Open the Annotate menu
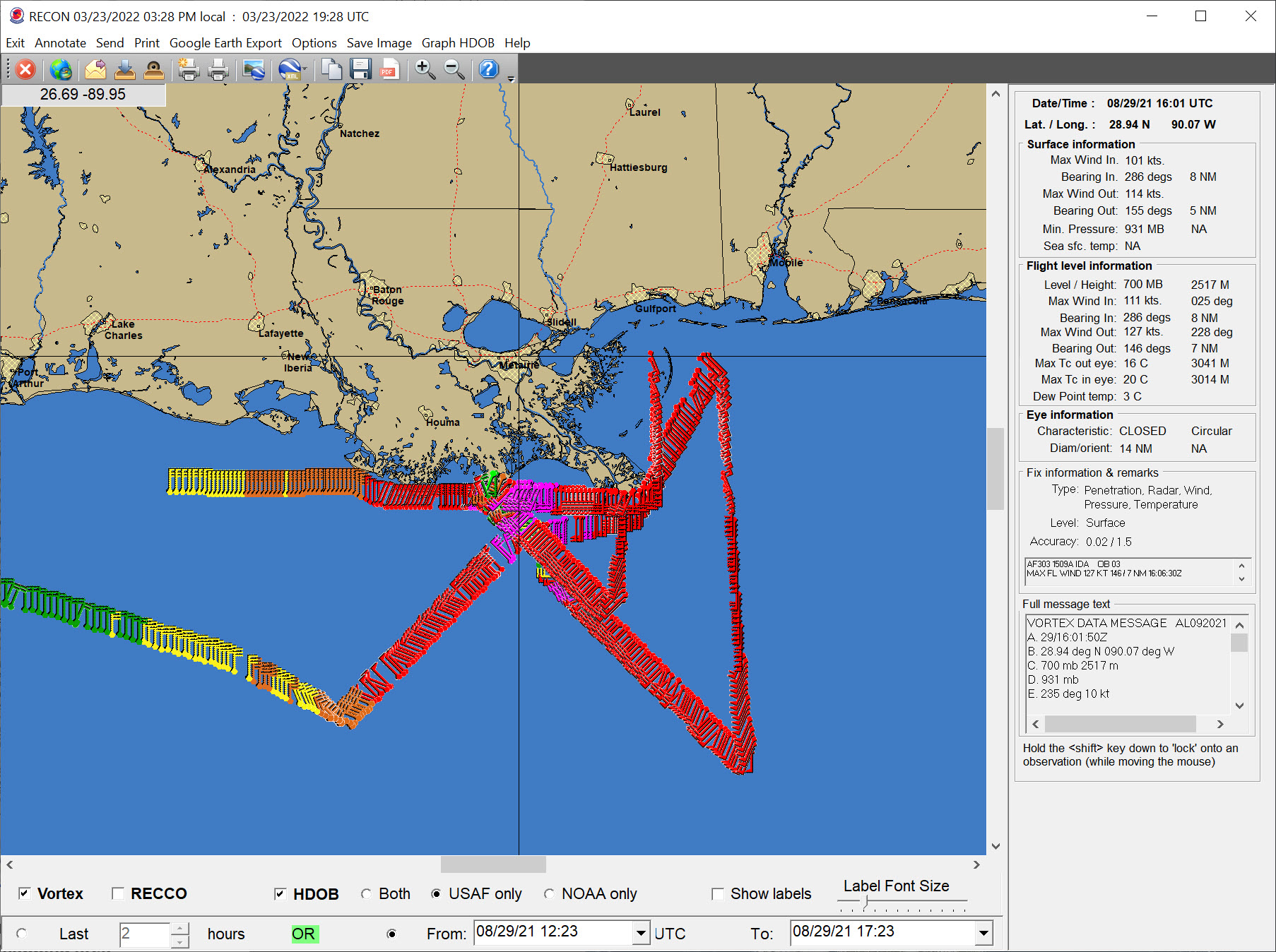This screenshot has height=952, width=1276. click(60, 43)
